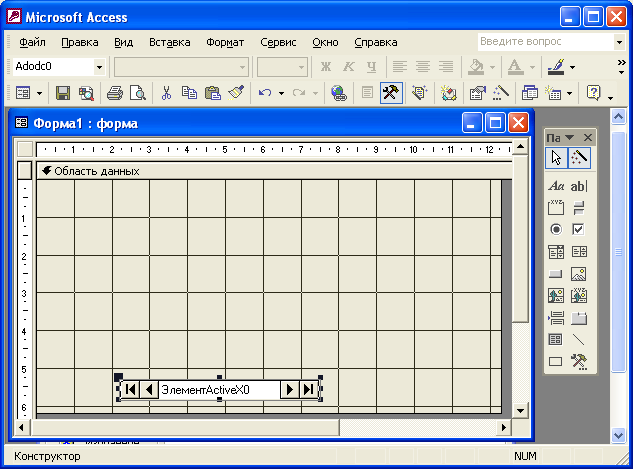Click the Help question mark icon
This screenshot has height=469, width=633.
click(x=593, y=93)
